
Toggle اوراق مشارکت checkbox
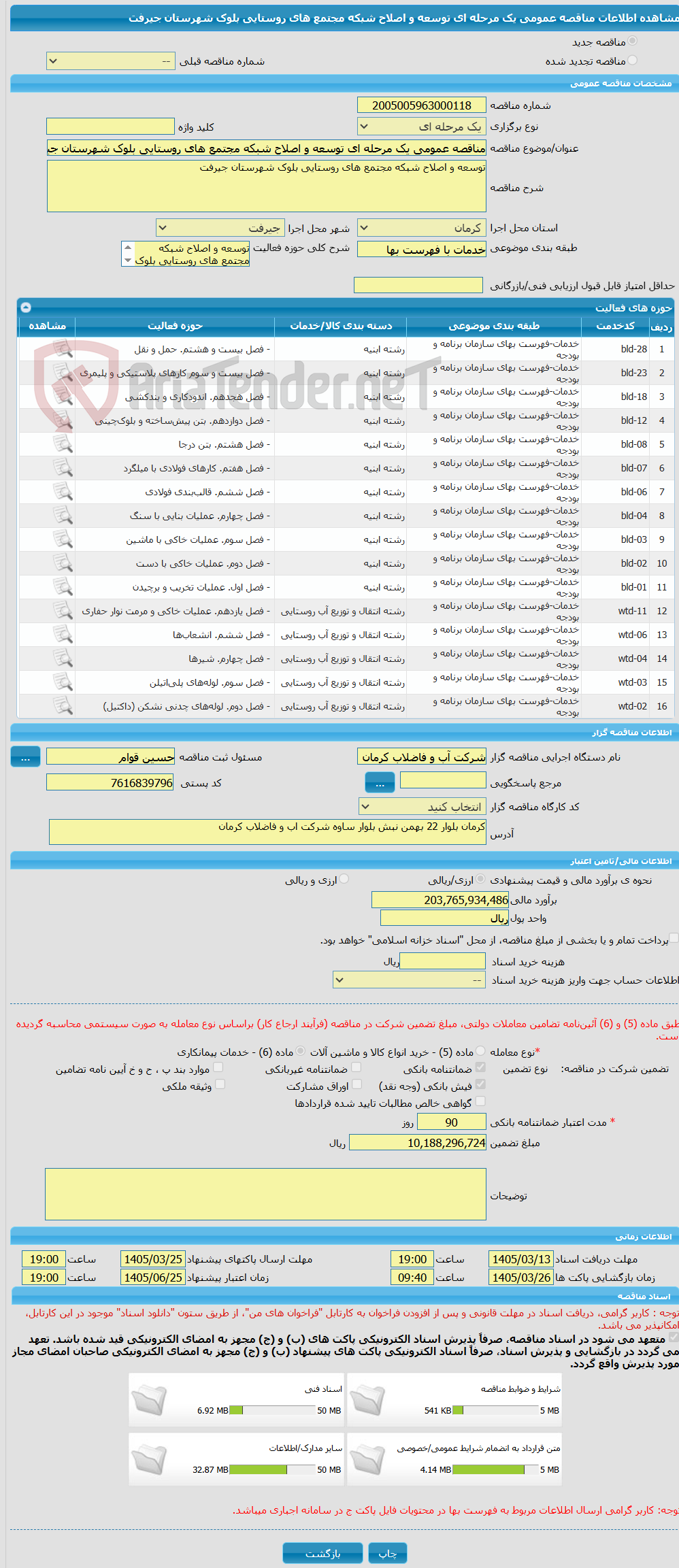pyautogui.click(x=357, y=1084)
